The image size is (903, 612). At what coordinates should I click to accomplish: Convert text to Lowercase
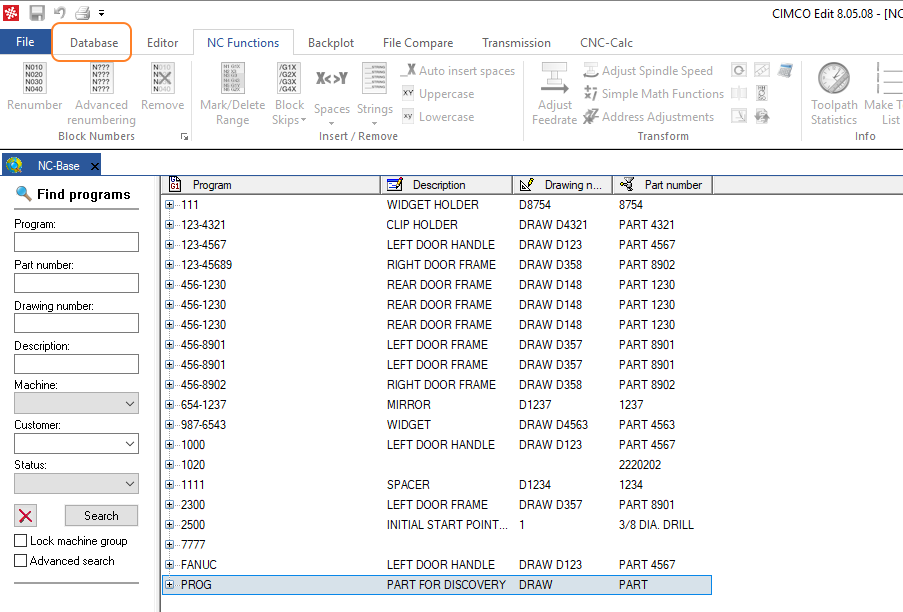point(438,117)
